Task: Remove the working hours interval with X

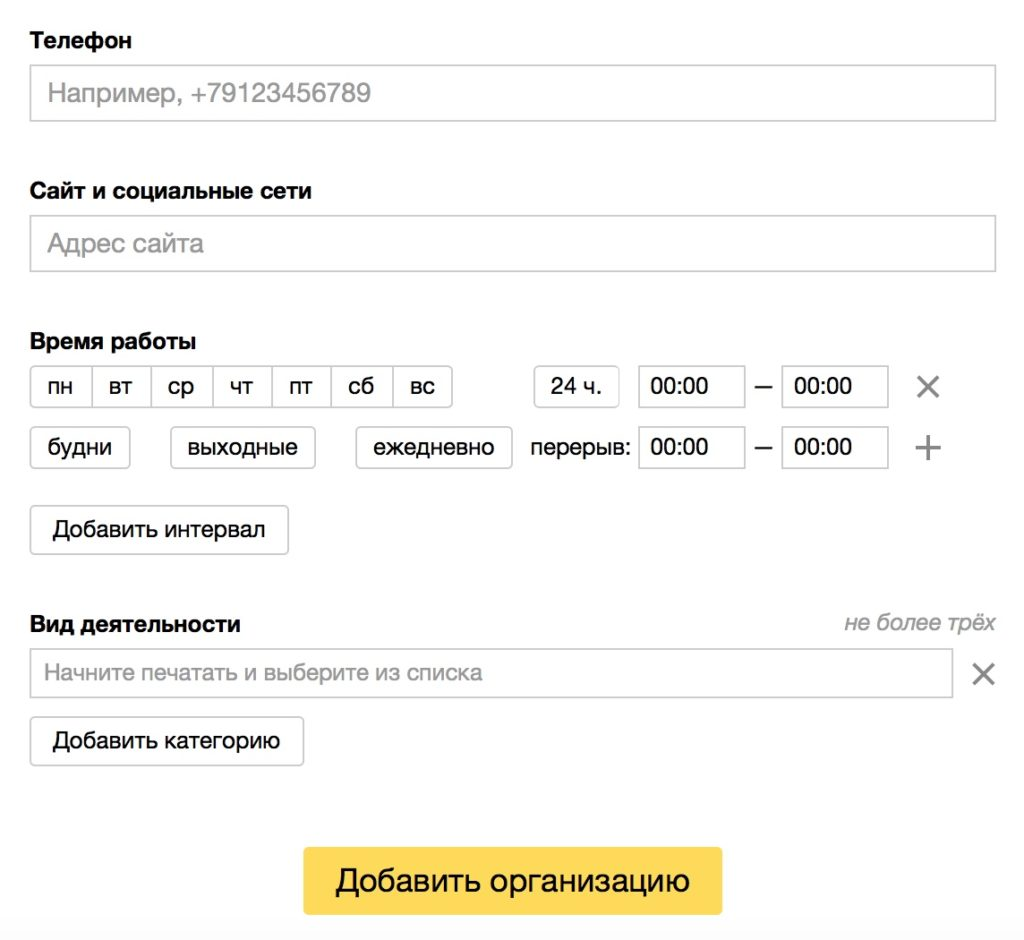Action: [928, 387]
